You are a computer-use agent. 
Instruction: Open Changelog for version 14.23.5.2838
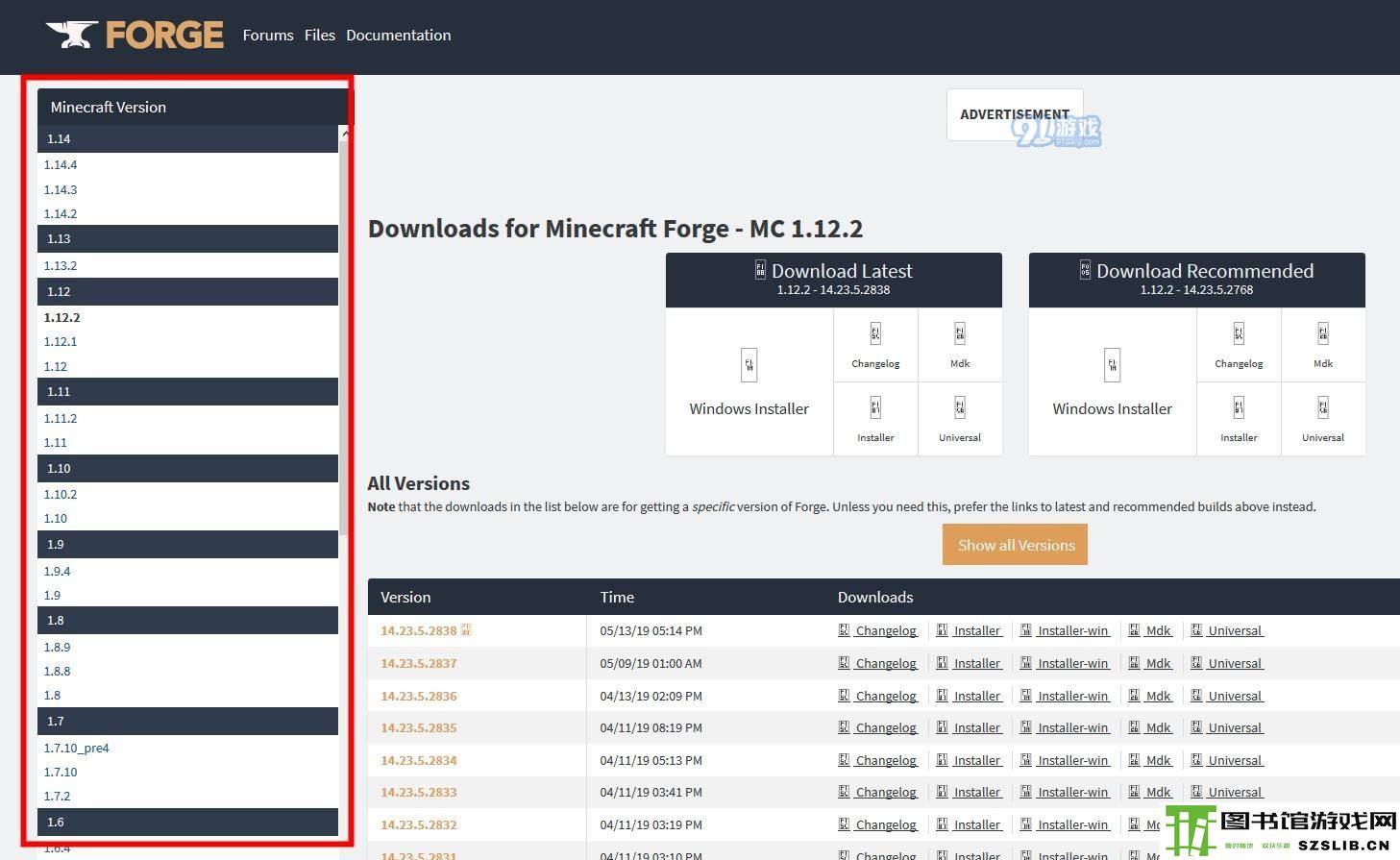tap(886, 630)
